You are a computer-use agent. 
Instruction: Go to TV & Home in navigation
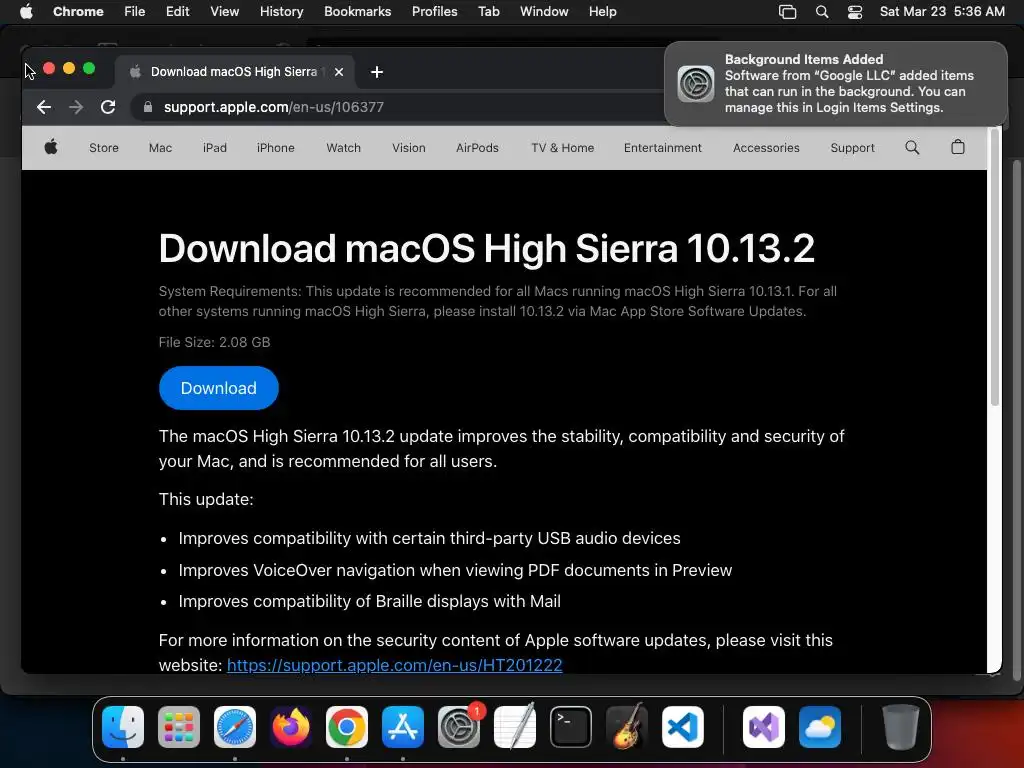pyautogui.click(x=563, y=148)
